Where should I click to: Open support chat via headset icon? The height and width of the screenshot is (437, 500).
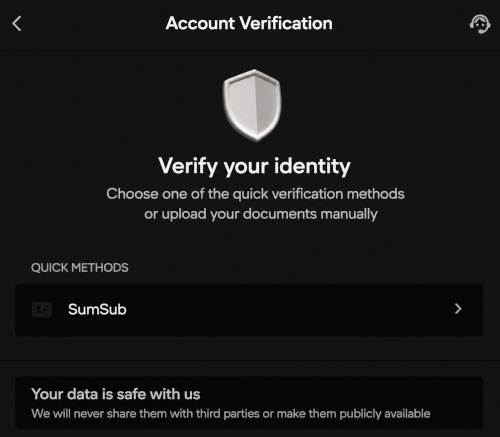point(480,24)
